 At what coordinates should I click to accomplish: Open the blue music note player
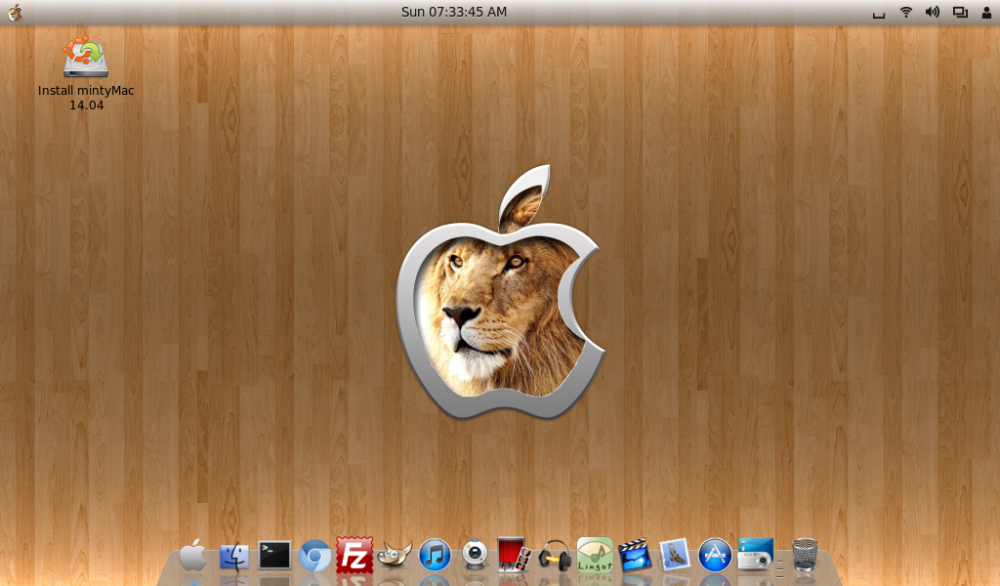[x=434, y=555]
